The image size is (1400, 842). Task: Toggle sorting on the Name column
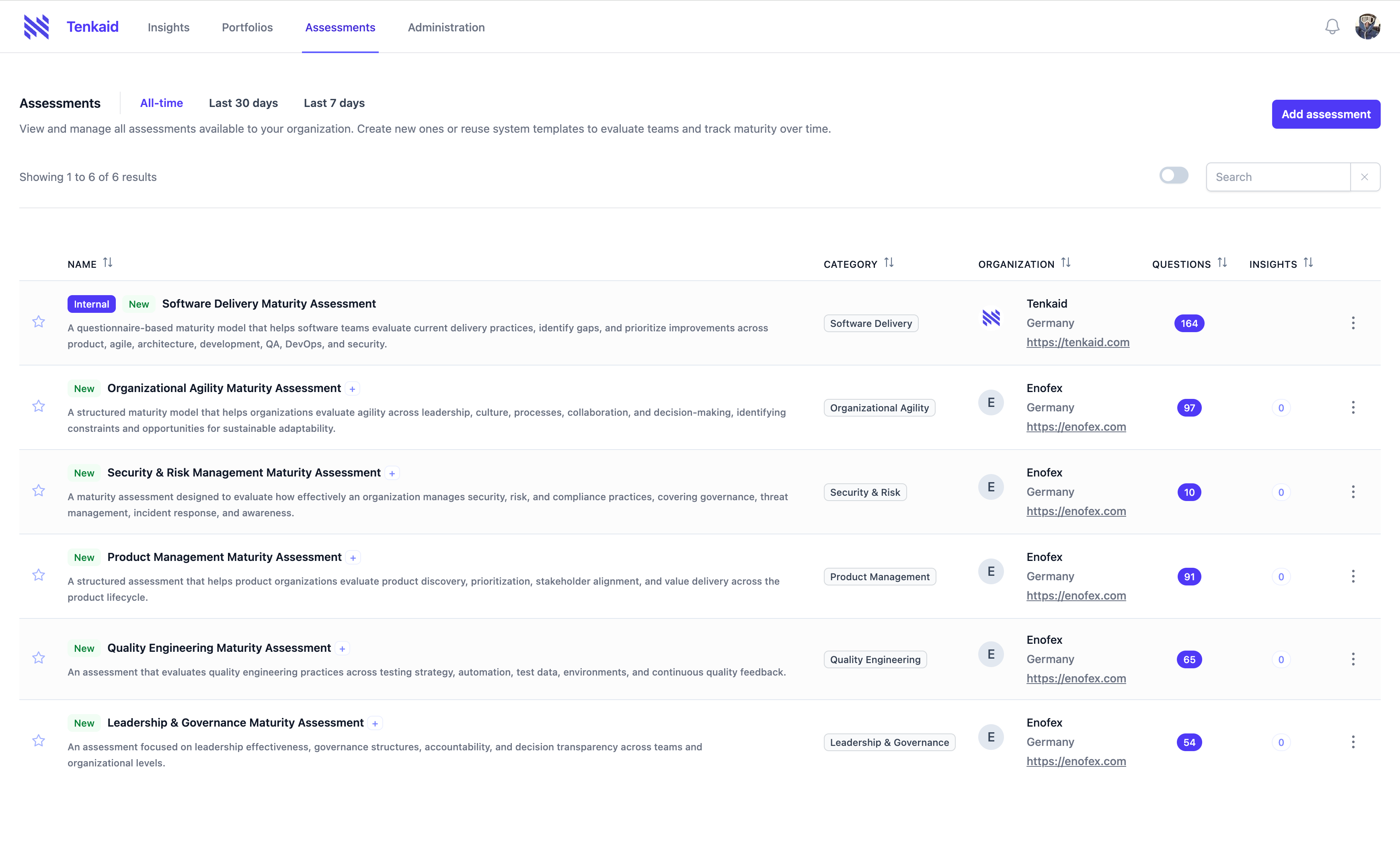[108, 263]
